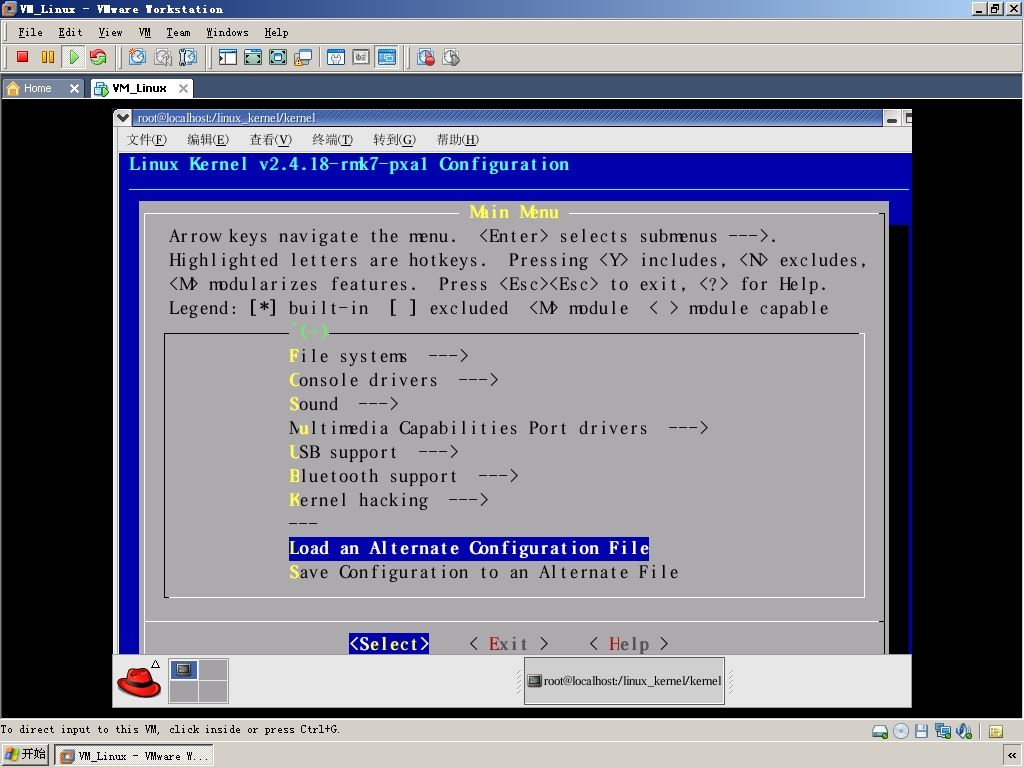This screenshot has height=768, width=1024.
Task: Open terminal 查看(V) menu
Action: pyautogui.click(x=270, y=139)
